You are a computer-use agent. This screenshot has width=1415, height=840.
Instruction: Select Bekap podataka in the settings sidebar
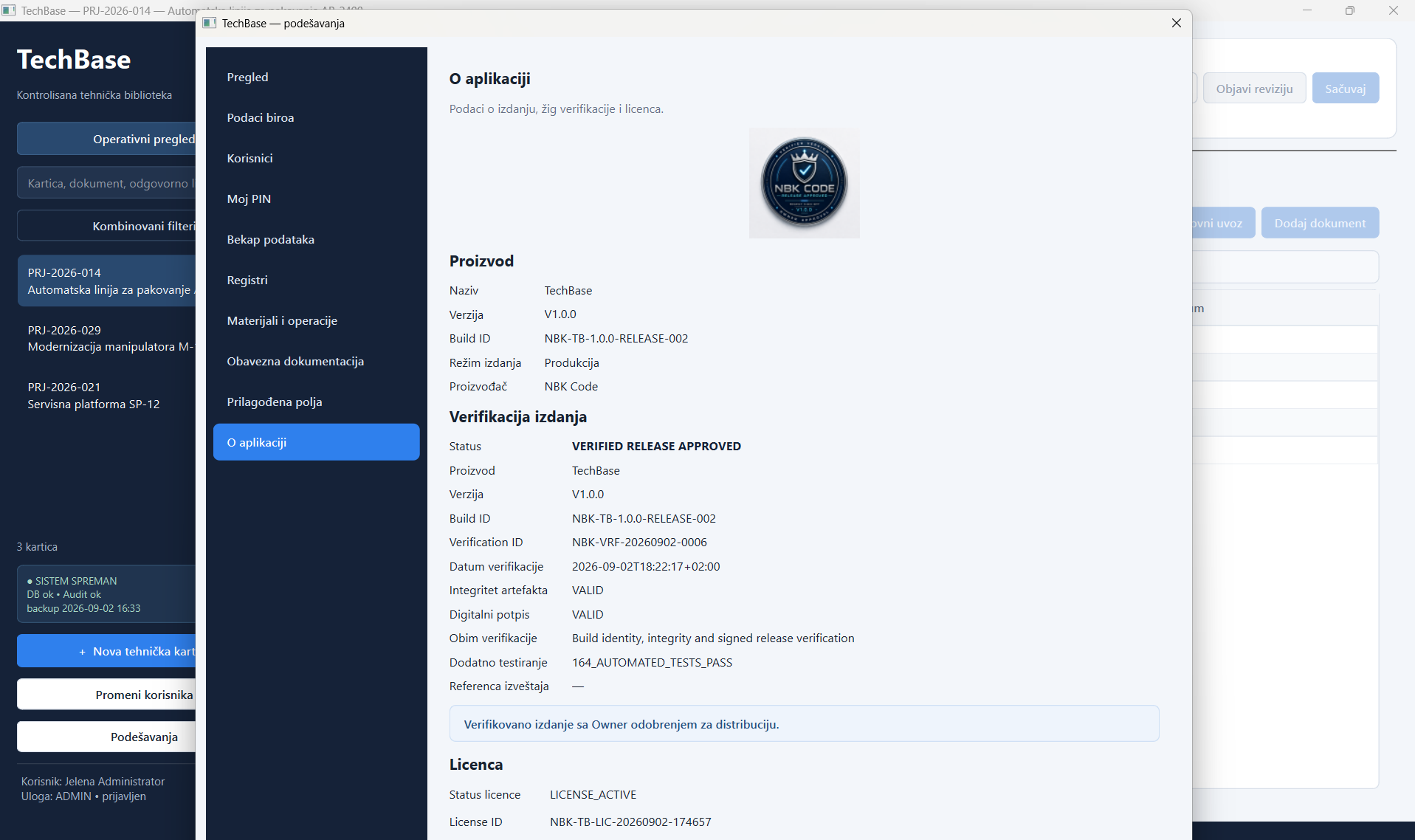[316, 239]
